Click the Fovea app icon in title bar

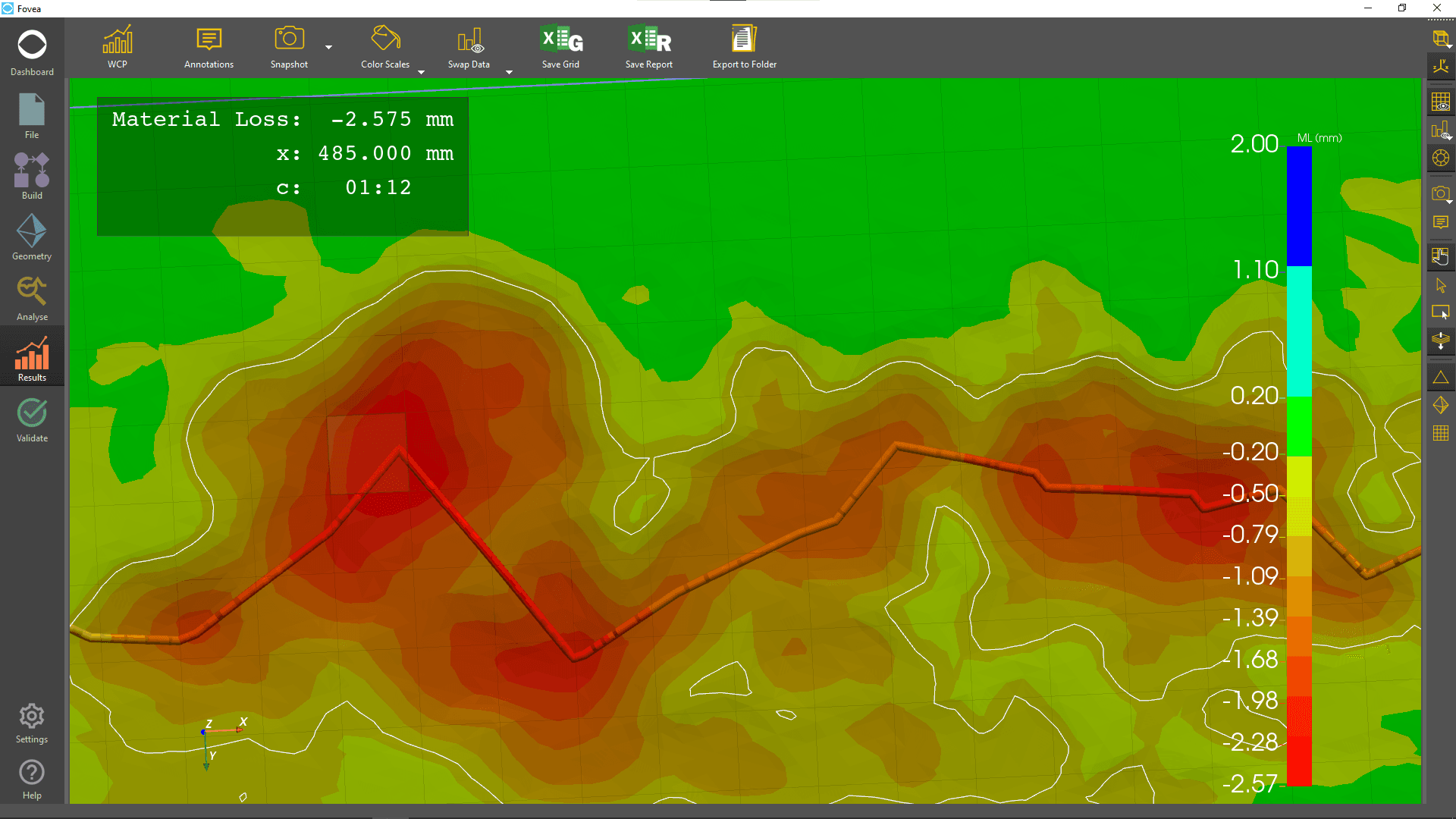click(x=8, y=8)
